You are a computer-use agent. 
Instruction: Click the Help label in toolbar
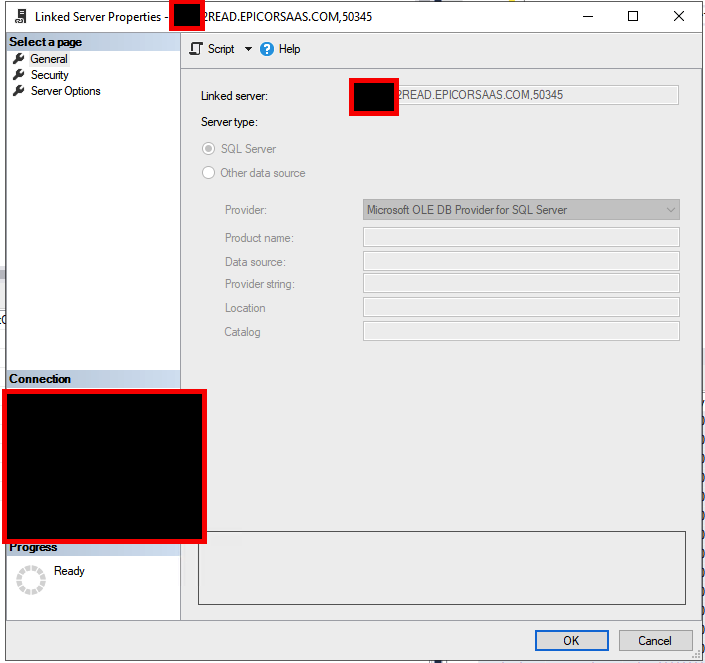point(289,49)
